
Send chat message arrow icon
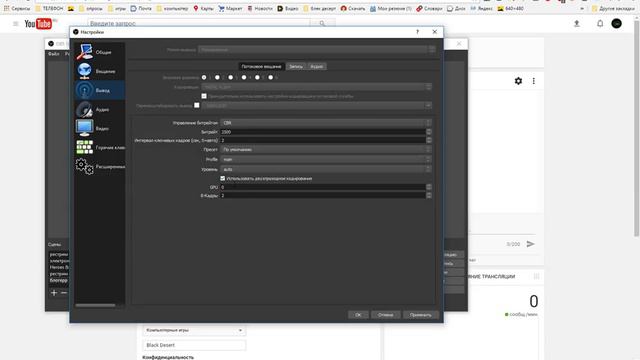pyautogui.click(x=531, y=244)
